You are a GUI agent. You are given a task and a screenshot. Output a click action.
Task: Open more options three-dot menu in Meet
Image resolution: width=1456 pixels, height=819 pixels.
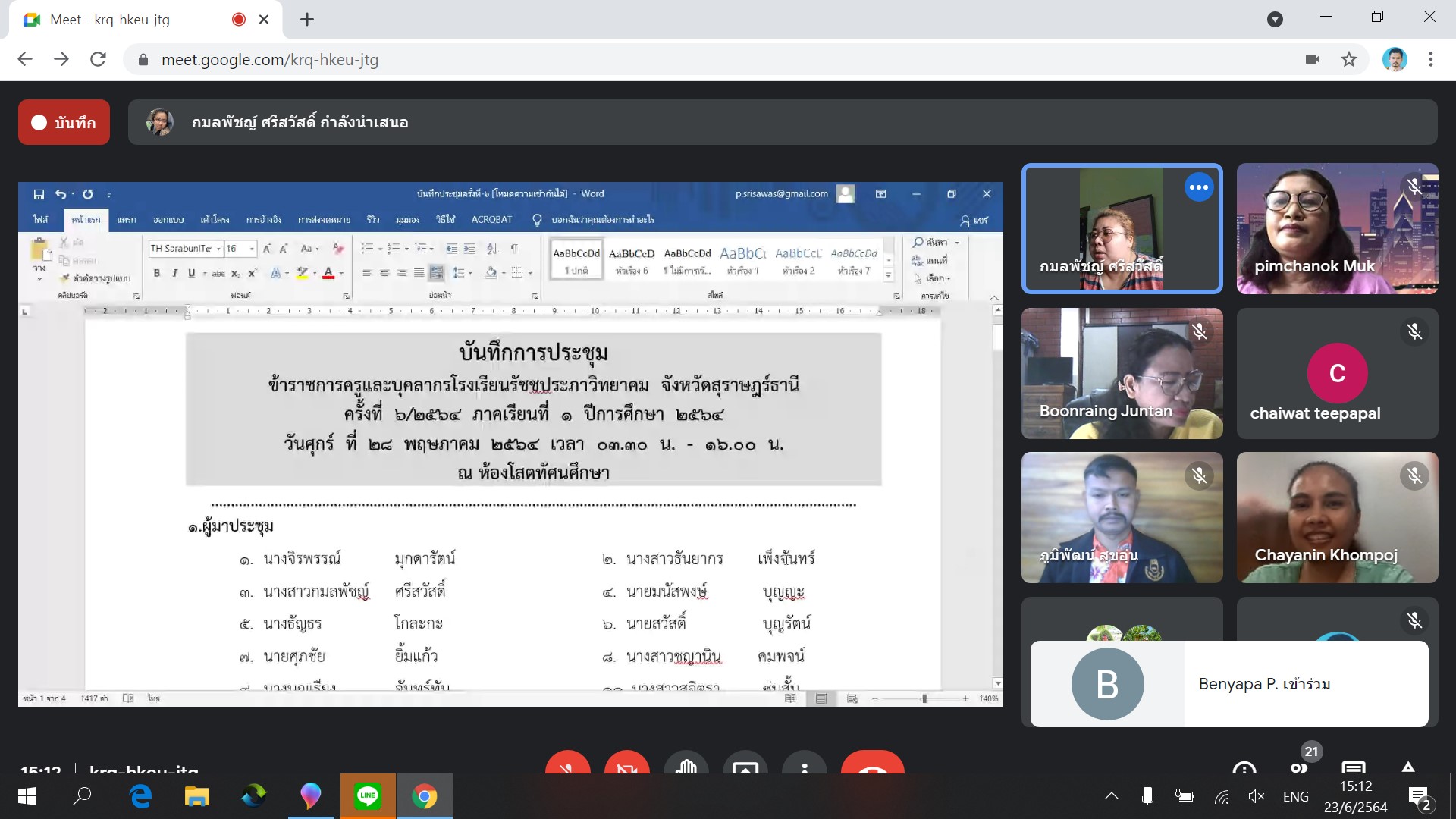(805, 764)
